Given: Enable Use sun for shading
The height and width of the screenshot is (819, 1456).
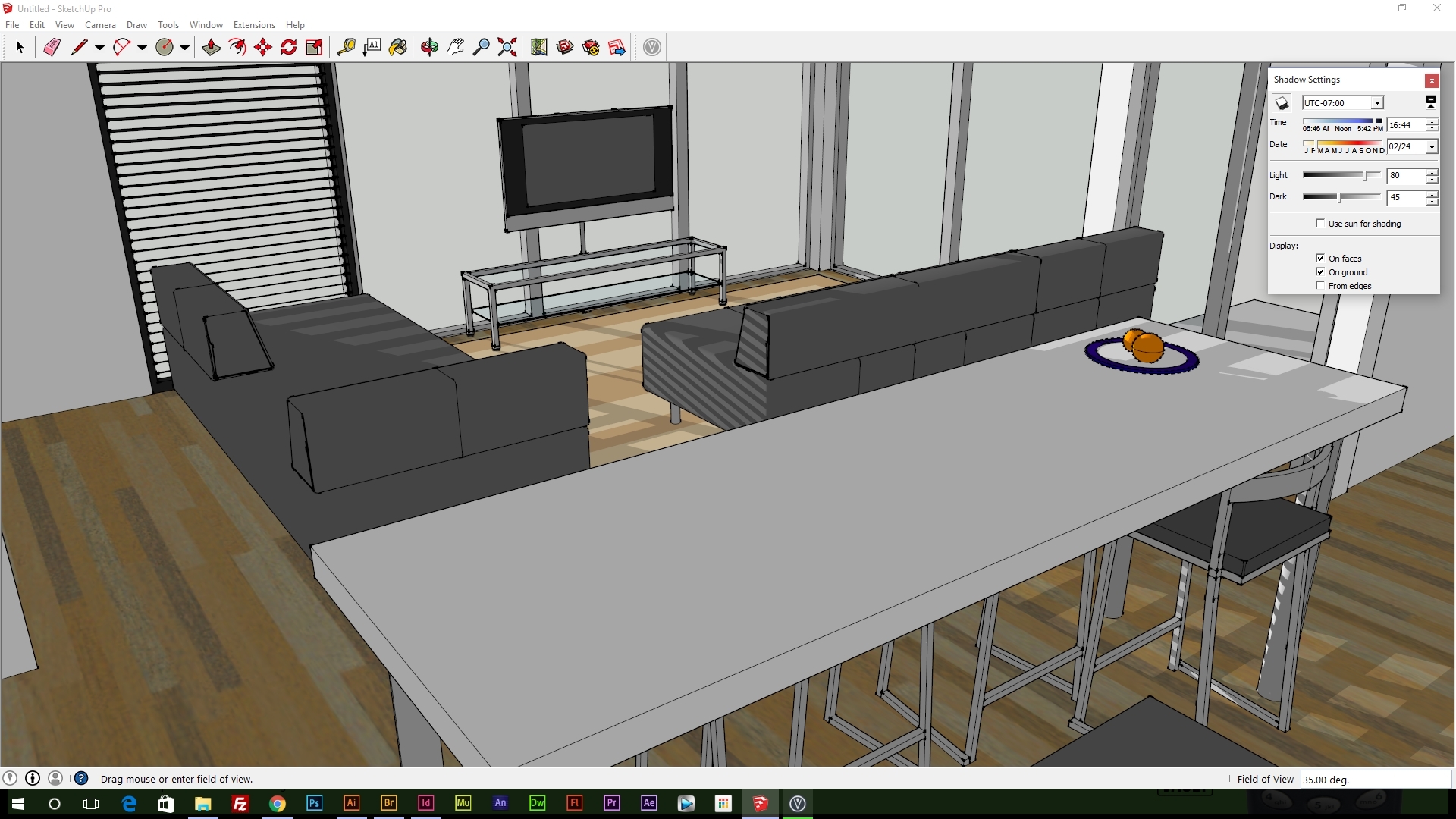Looking at the screenshot, I should coord(1320,223).
